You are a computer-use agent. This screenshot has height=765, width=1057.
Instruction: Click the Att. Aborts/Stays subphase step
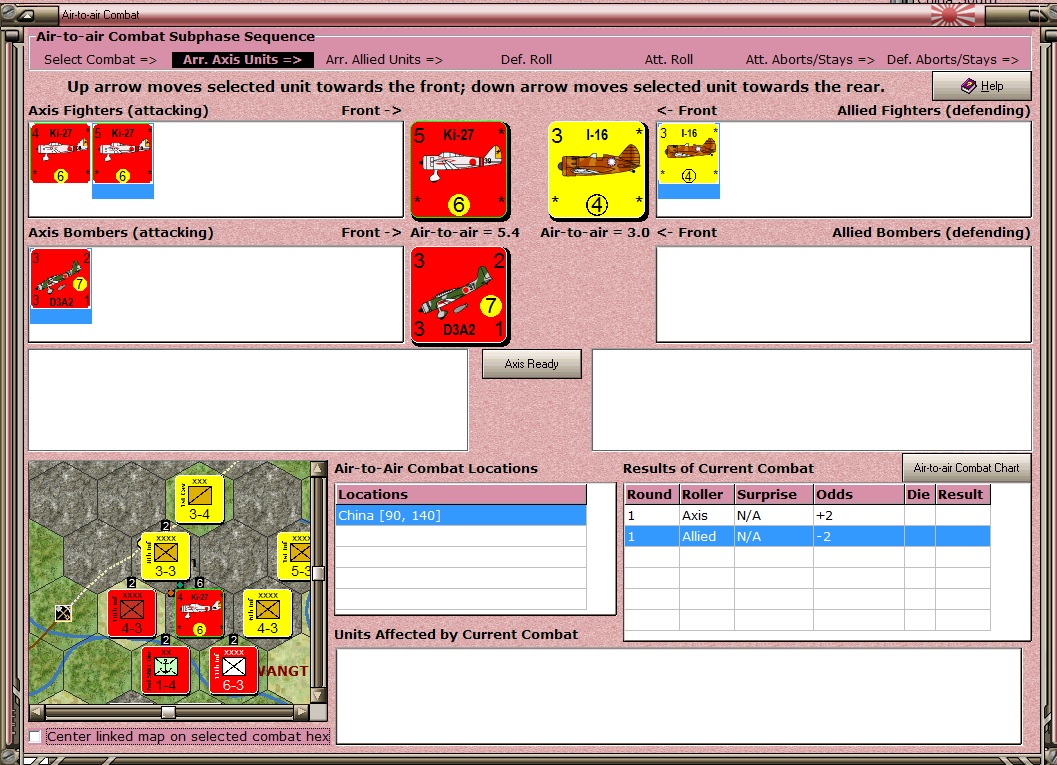point(810,59)
